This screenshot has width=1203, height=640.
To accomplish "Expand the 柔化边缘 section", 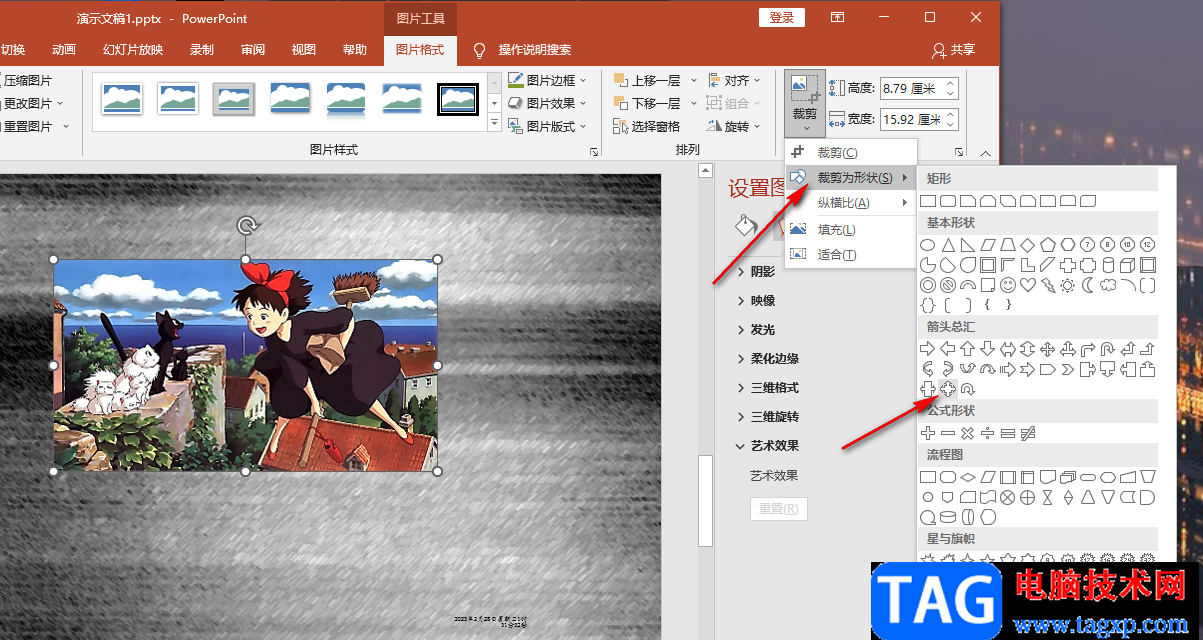I will [x=768, y=358].
